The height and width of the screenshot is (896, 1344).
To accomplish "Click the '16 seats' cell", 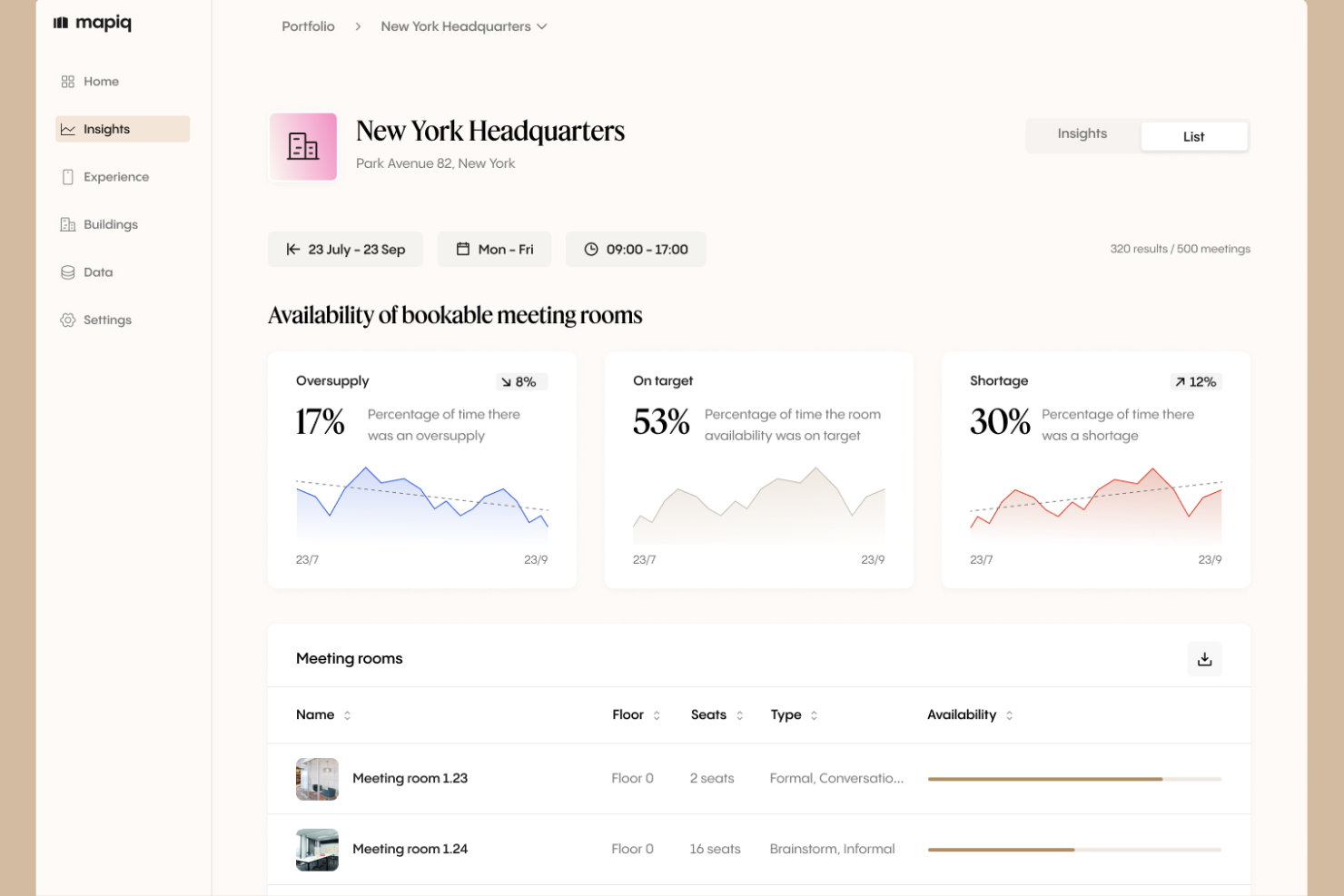I will click(715, 850).
